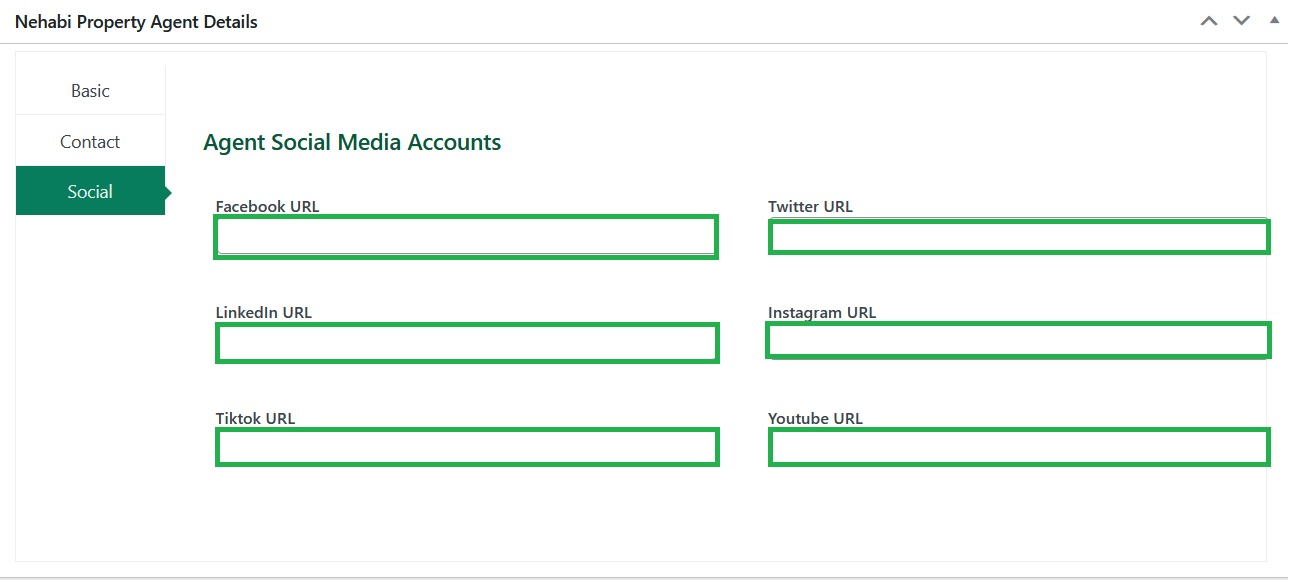Image resolution: width=1293 pixels, height=581 pixels.
Task: Select the LinkedIn URL text box
Action: pyautogui.click(x=467, y=343)
